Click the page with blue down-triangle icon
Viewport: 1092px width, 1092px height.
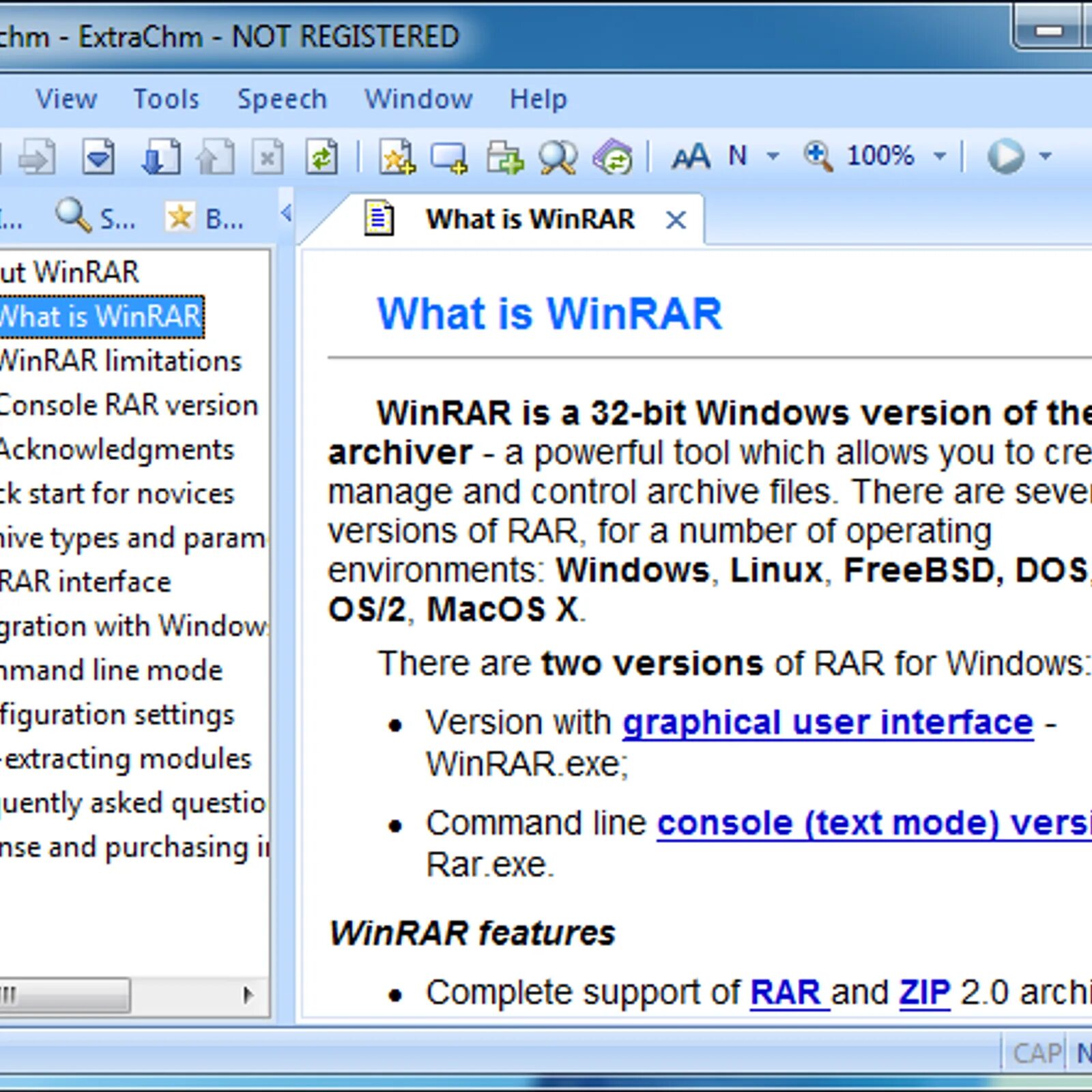coord(99,157)
